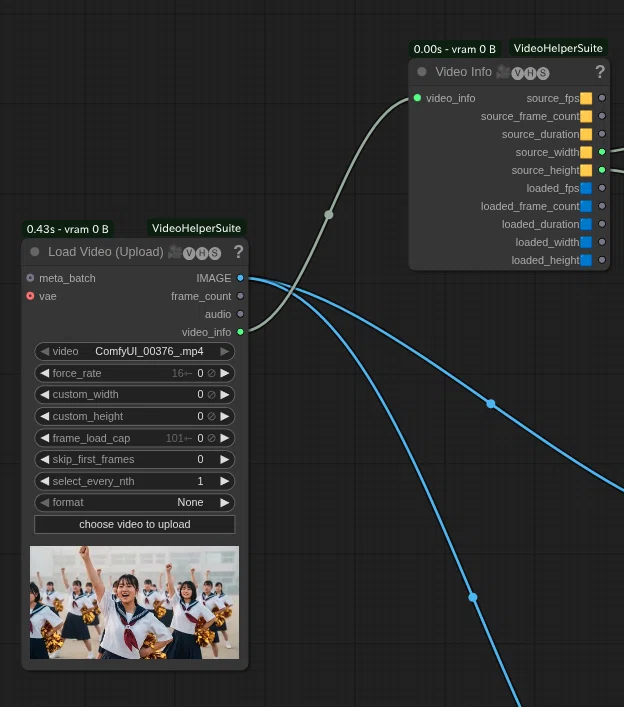Select the reroute dot on the video_info link

pyautogui.click(x=329, y=215)
